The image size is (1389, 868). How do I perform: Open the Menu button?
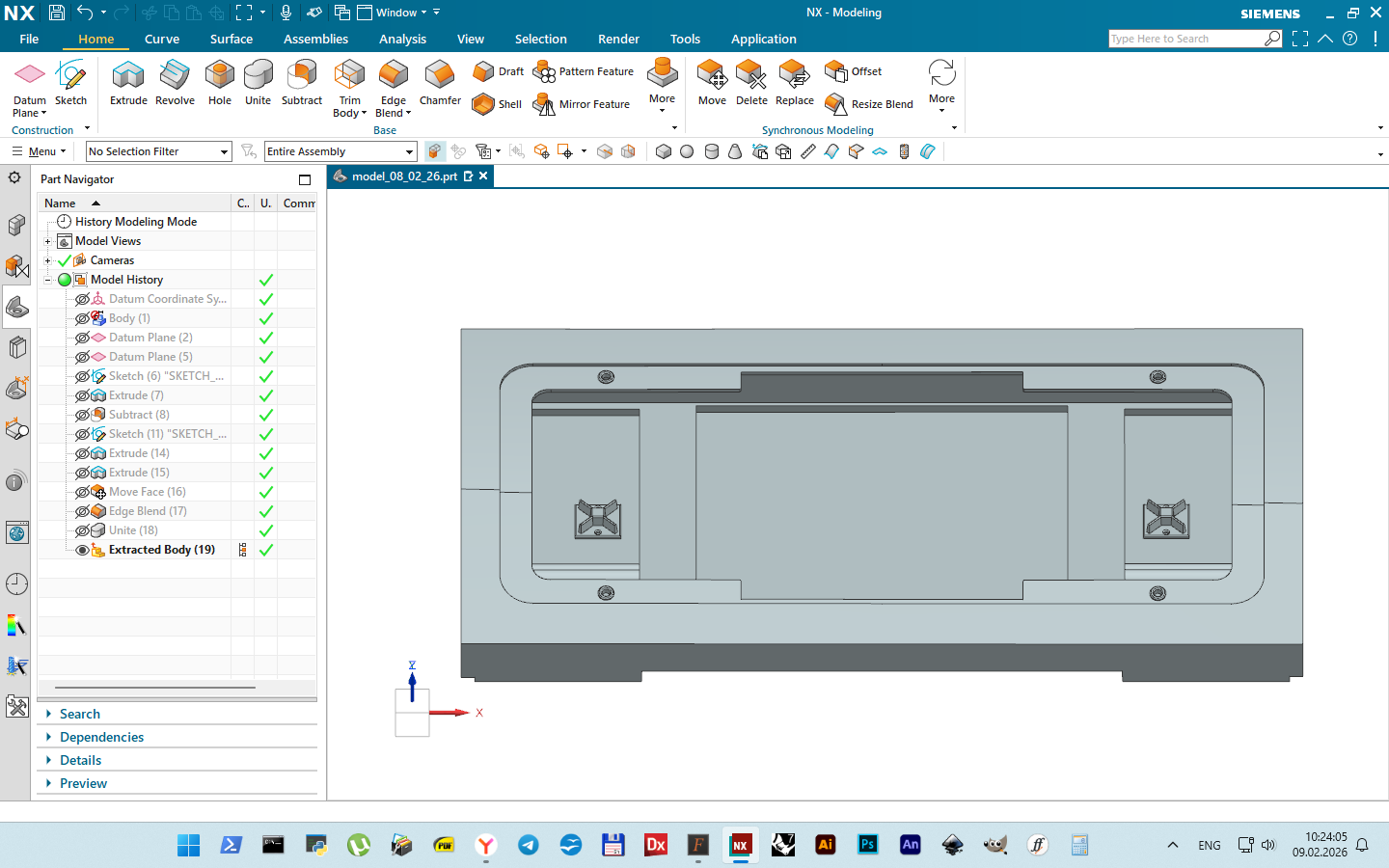39,151
